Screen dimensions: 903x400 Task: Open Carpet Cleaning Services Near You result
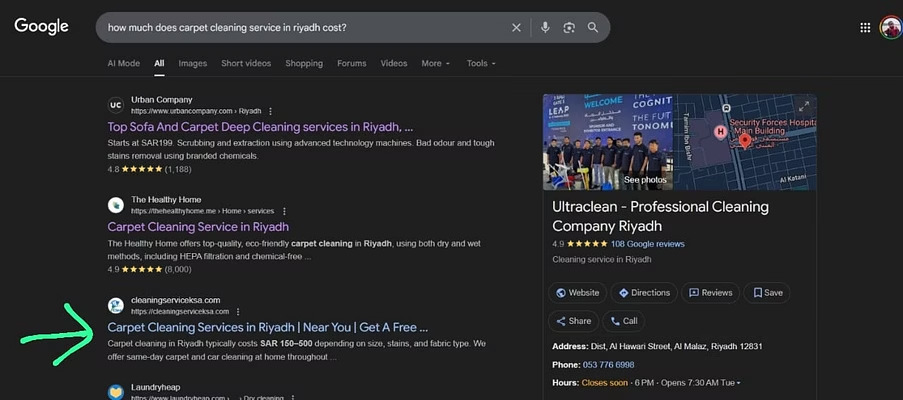[x=268, y=327]
